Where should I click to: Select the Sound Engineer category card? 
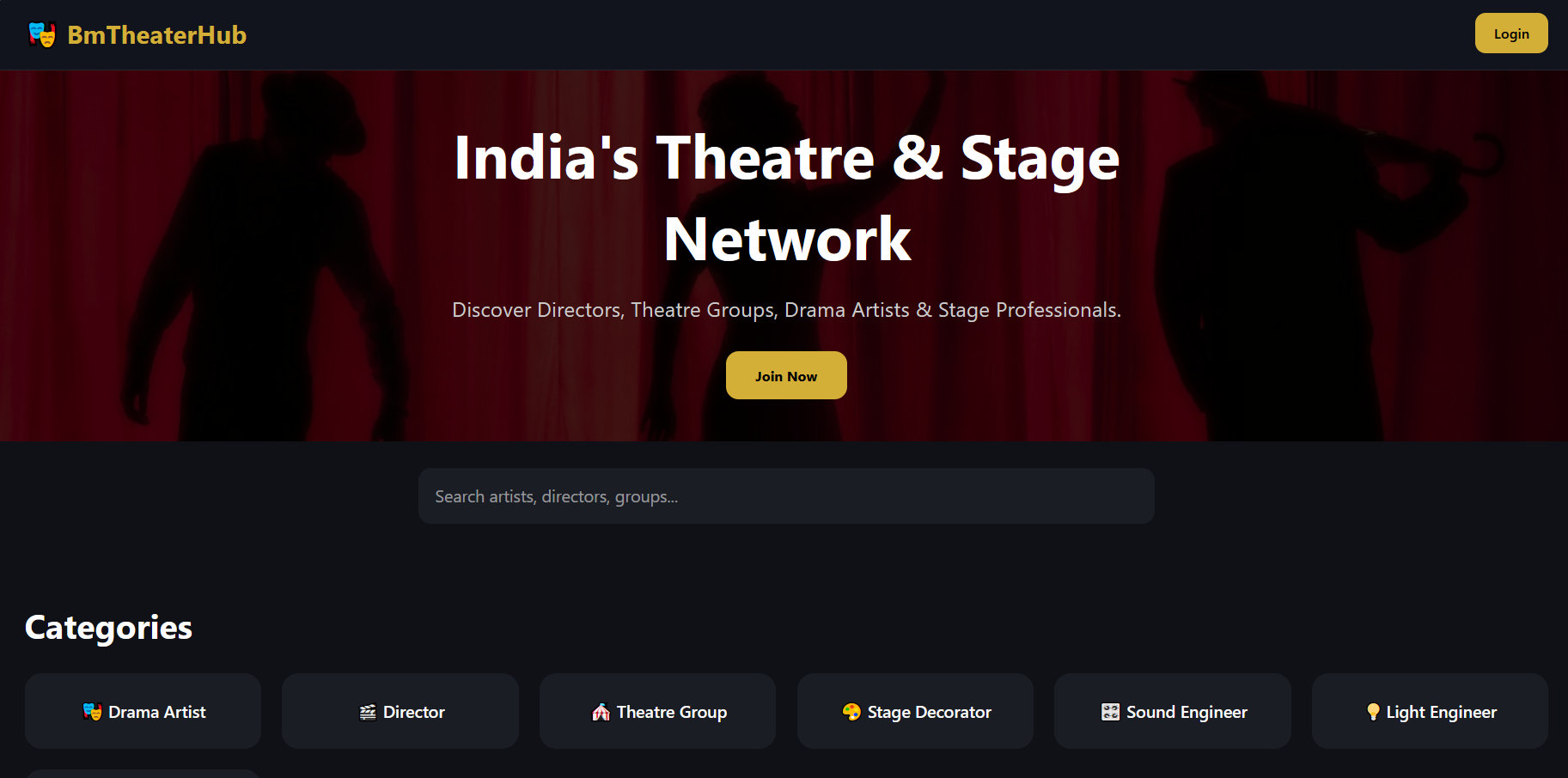1173,711
